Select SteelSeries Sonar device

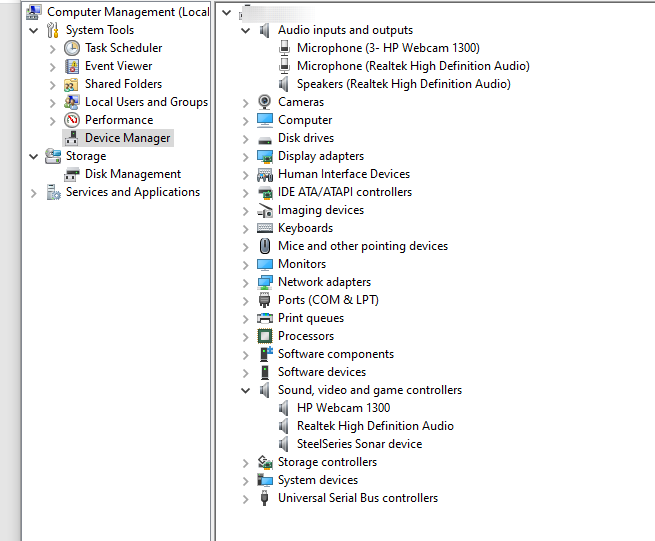pos(359,444)
